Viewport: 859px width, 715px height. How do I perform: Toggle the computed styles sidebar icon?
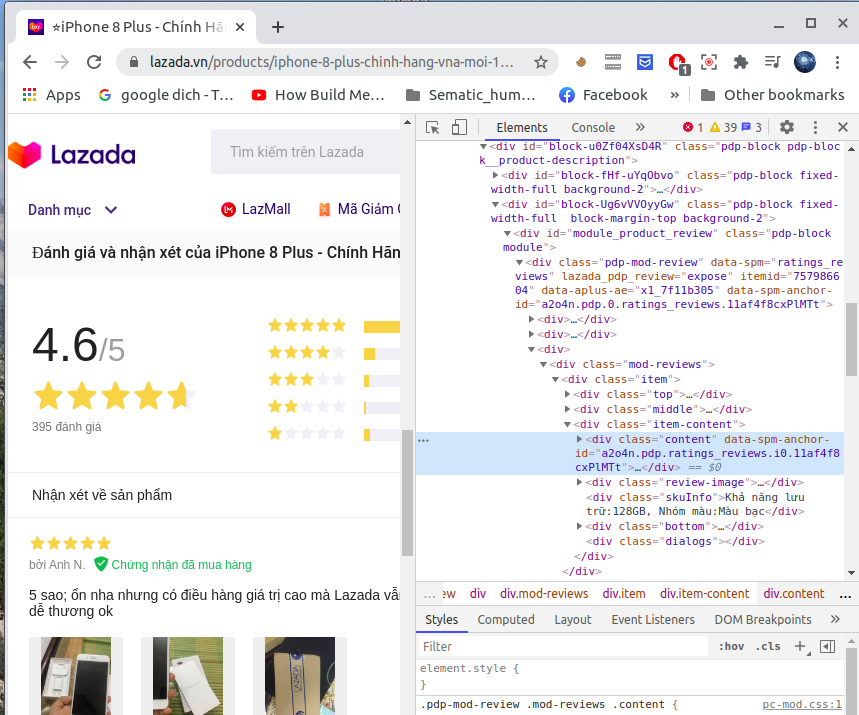coord(827,647)
